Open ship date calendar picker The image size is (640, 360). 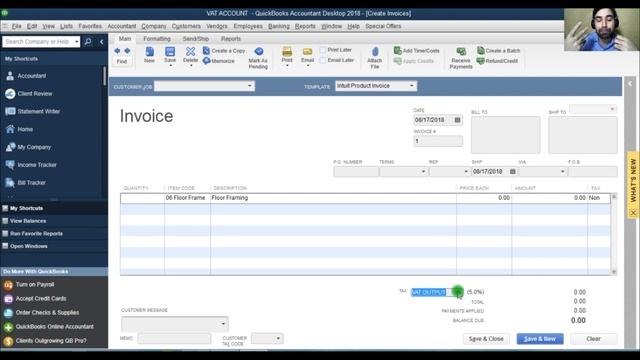[x=513, y=172]
